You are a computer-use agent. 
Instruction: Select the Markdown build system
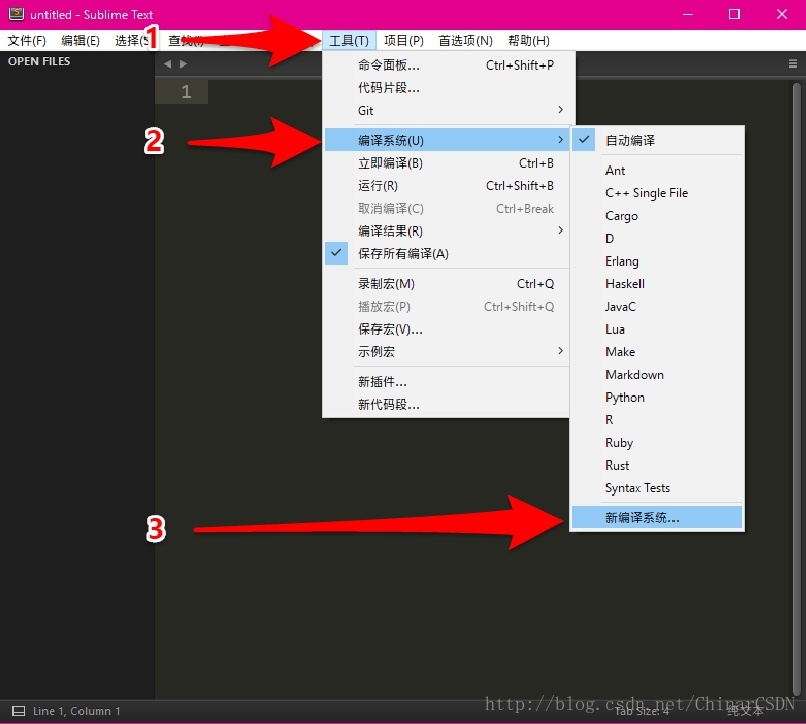point(657,374)
